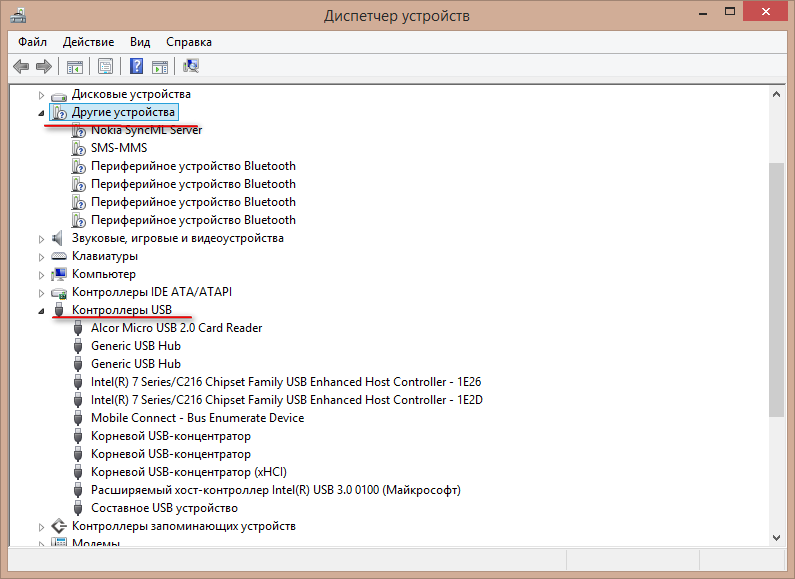Click the speaker icon beside Звуковые, игровые и видеоустройства
This screenshot has width=795, height=579.
coord(57,238)
